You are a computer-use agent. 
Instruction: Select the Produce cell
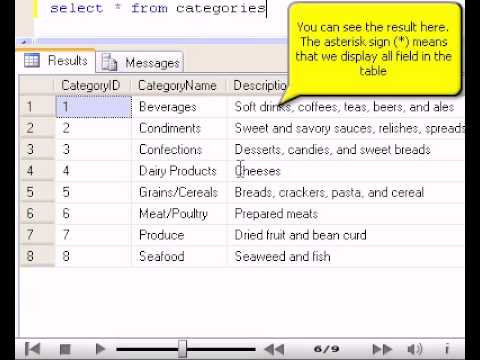tap(179, 235)
